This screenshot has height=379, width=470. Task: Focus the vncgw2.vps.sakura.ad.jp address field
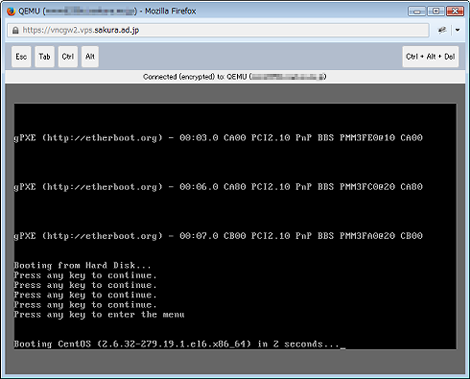point(218,30)
